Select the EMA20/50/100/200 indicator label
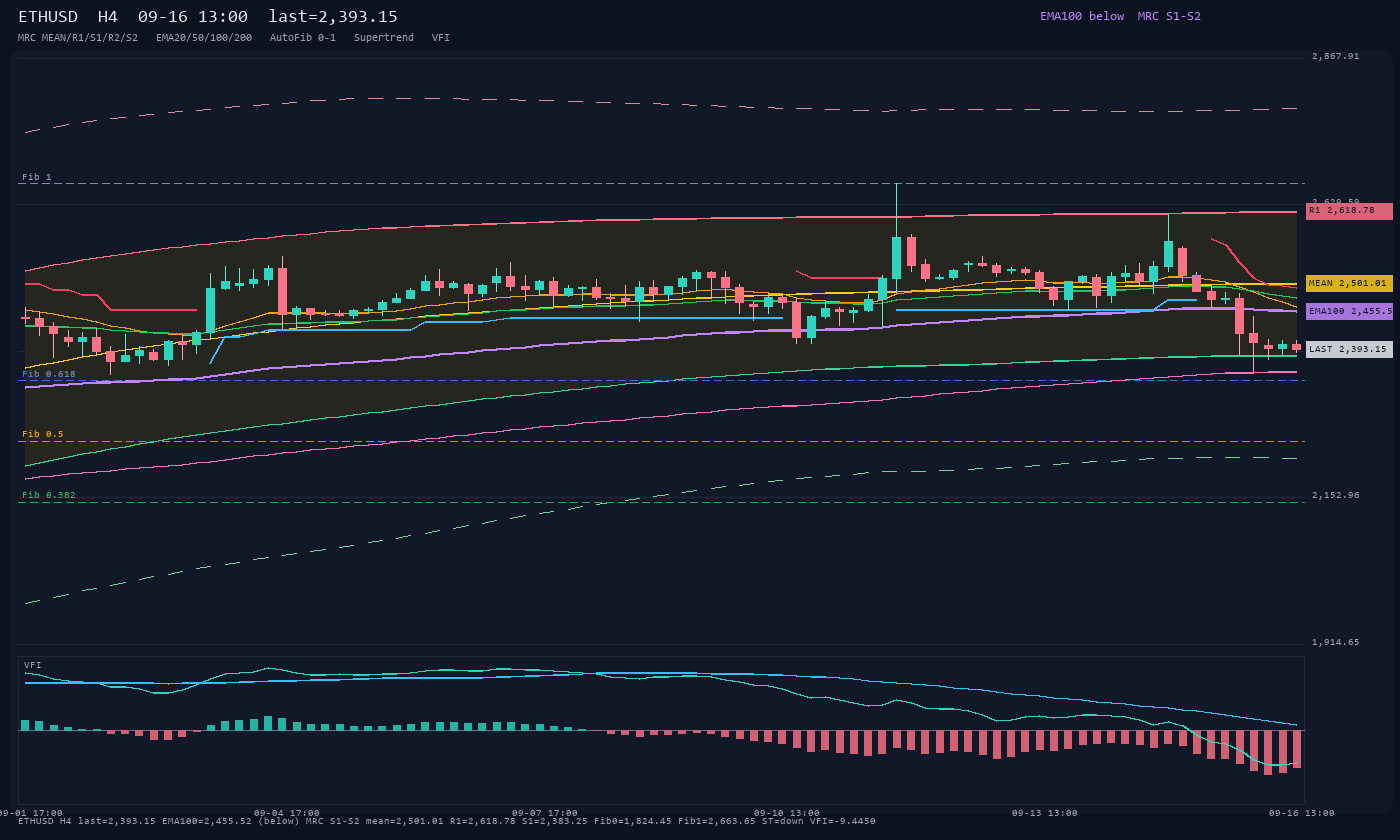This screenshot has height=840, width=1400. tap(204, 38)
